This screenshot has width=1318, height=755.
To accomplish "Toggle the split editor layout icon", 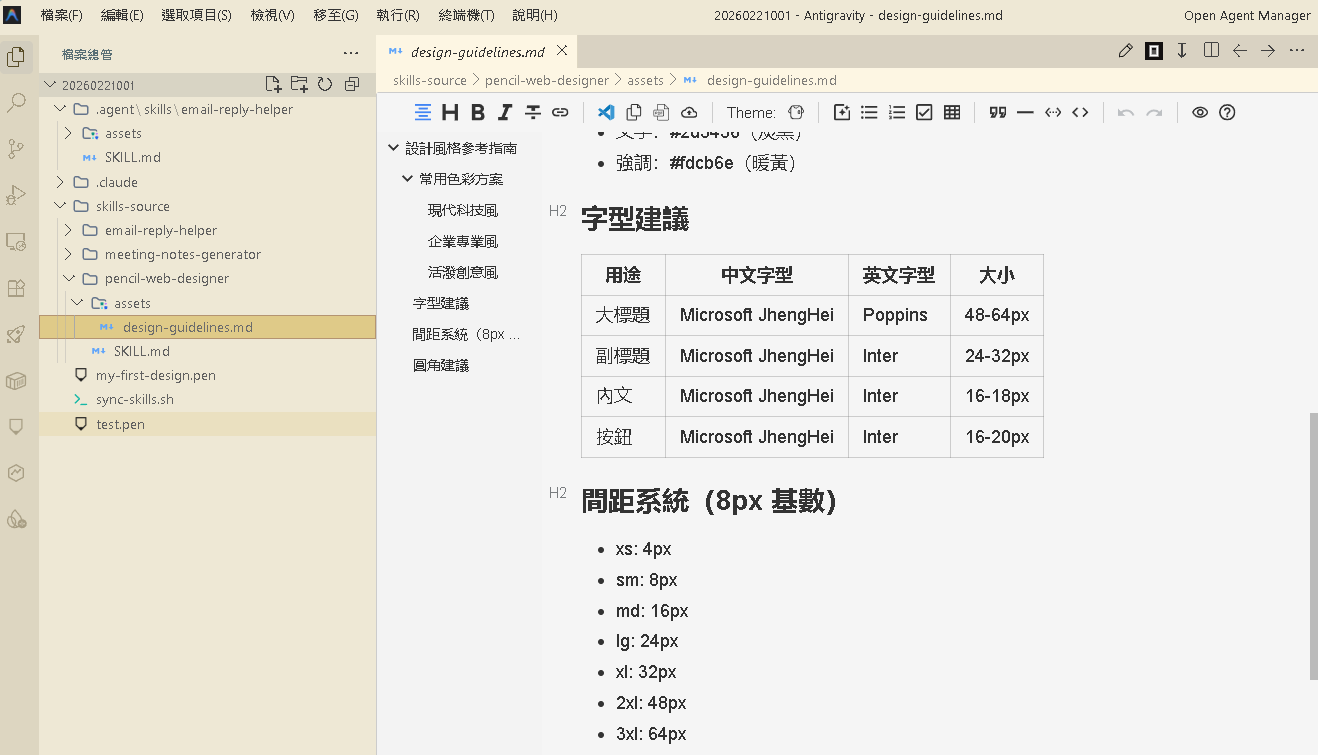I will tap(1211, 51).
